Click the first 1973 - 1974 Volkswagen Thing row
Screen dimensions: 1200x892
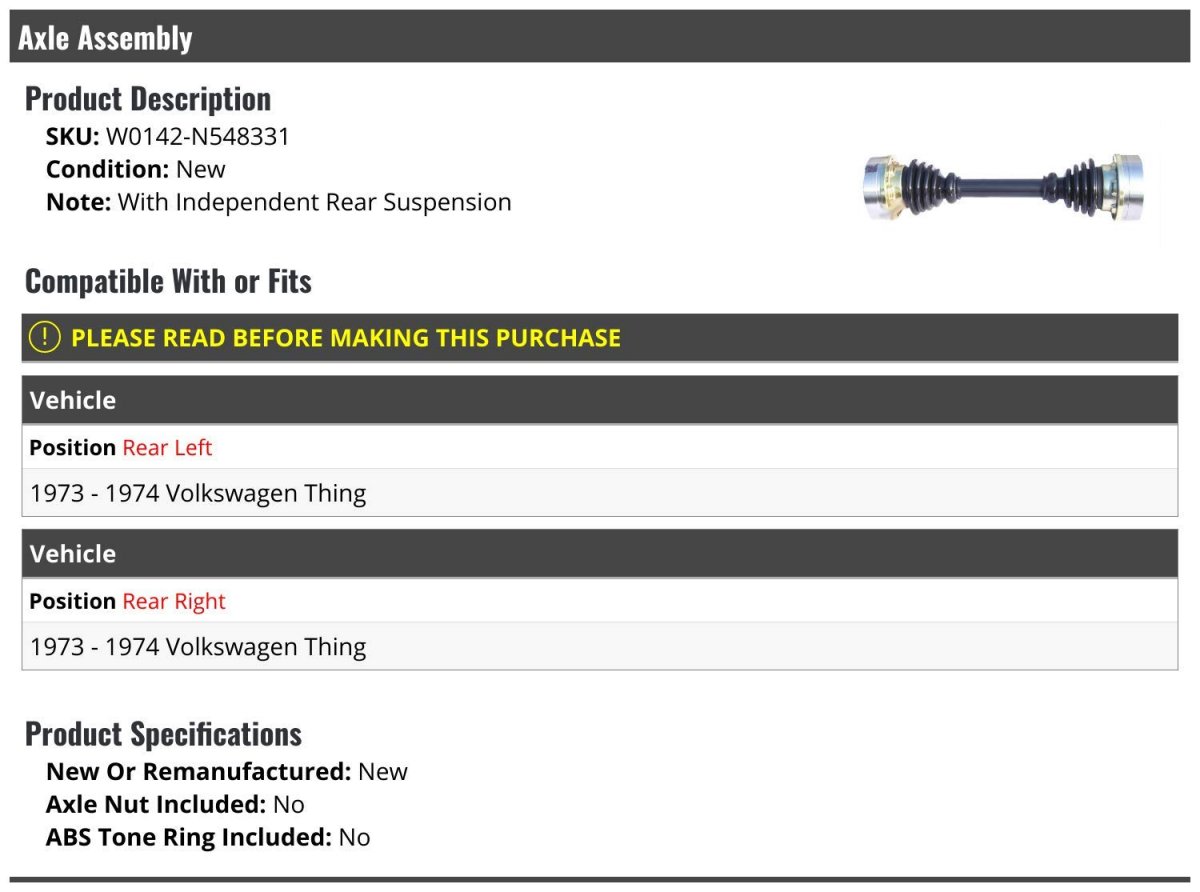(x=600, y=493)
